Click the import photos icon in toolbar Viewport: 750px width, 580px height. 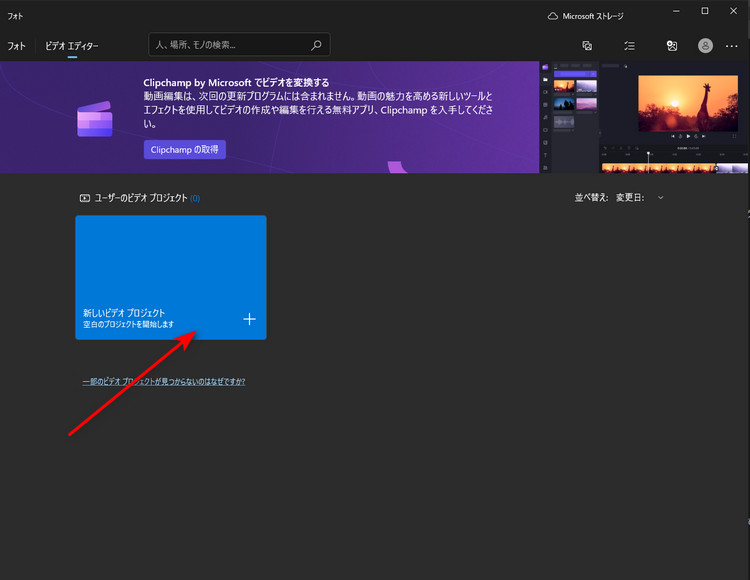click(x=672, y=45)
